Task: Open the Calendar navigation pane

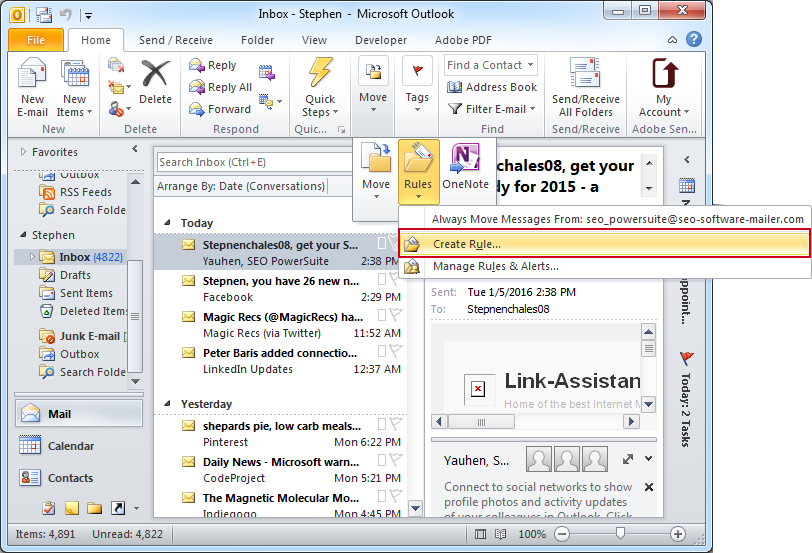Action: pos(70,446)
